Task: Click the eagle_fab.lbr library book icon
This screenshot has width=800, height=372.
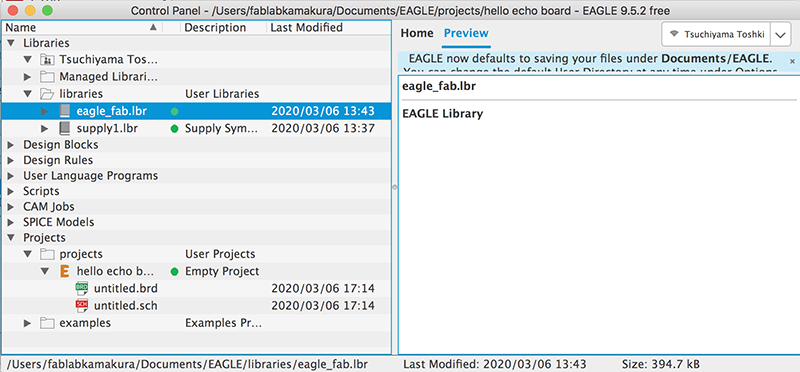Action: click(64, 111)
